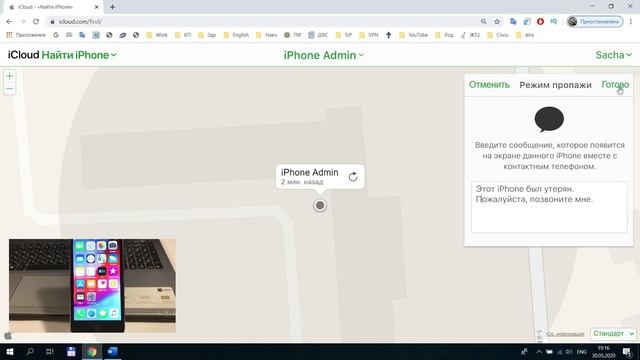Open the Найти iPhone app switcher dropdown
Screen dimensions: 640x360
pos(79,55)
